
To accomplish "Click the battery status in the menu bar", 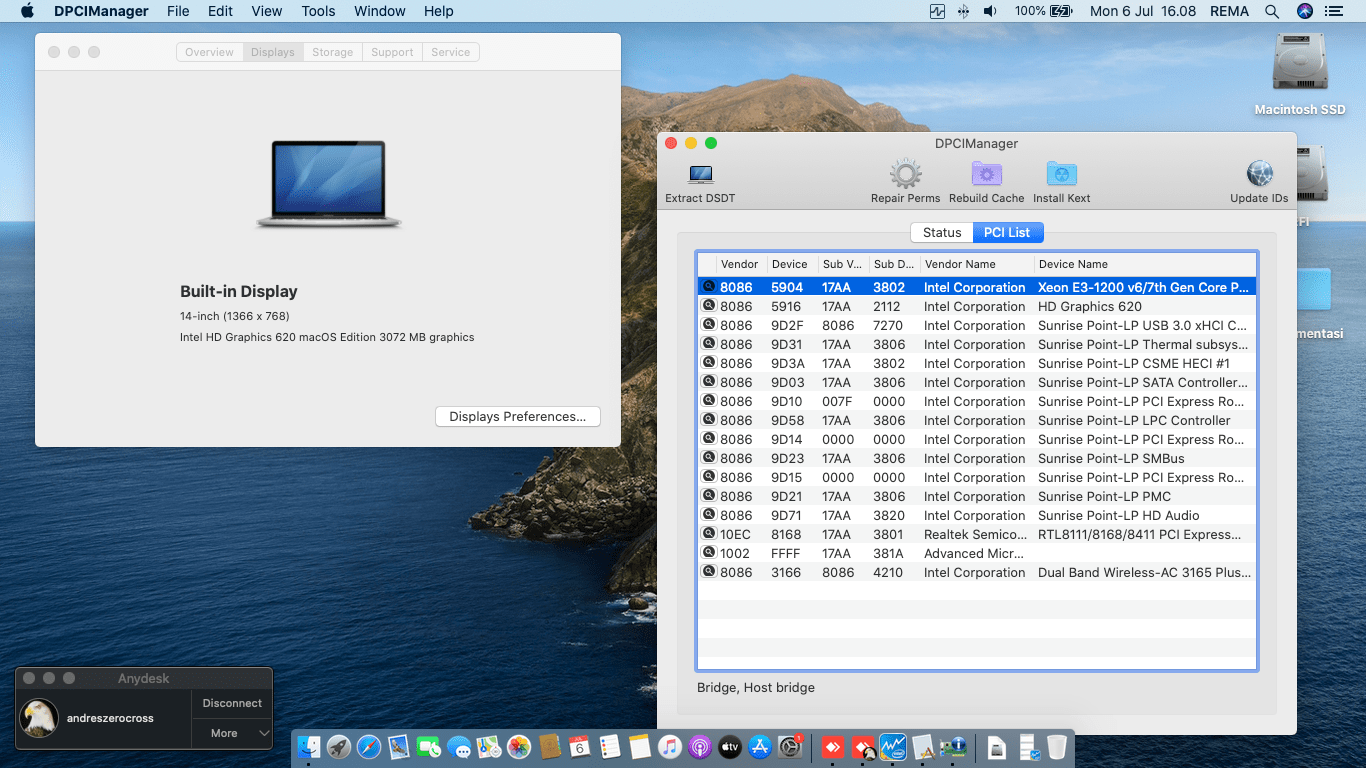I will pyautogui.click(x=1043, y=11).
